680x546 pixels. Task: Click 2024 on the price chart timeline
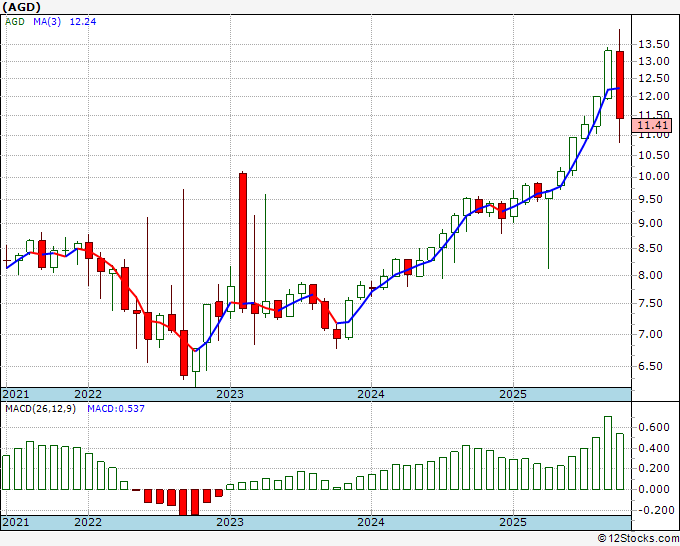(x=371, y=394)
